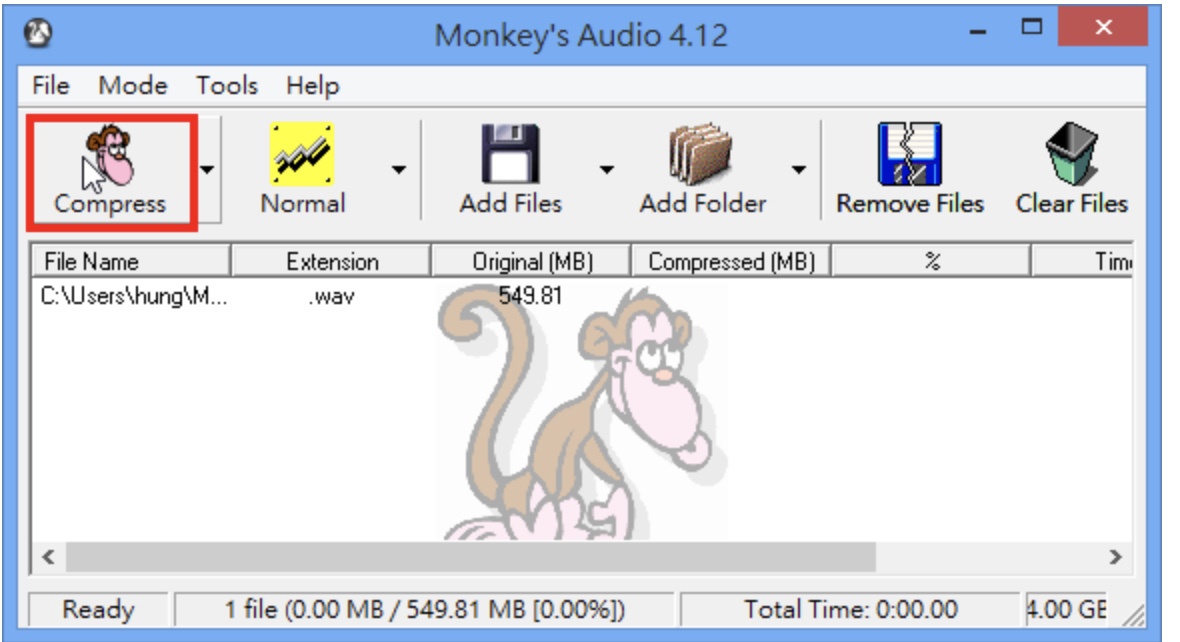Screen dimensions: 1180x642
Task: Click the 4.00 GB status bar entry
Action: pyautogui.click(x=1066, y=610)
